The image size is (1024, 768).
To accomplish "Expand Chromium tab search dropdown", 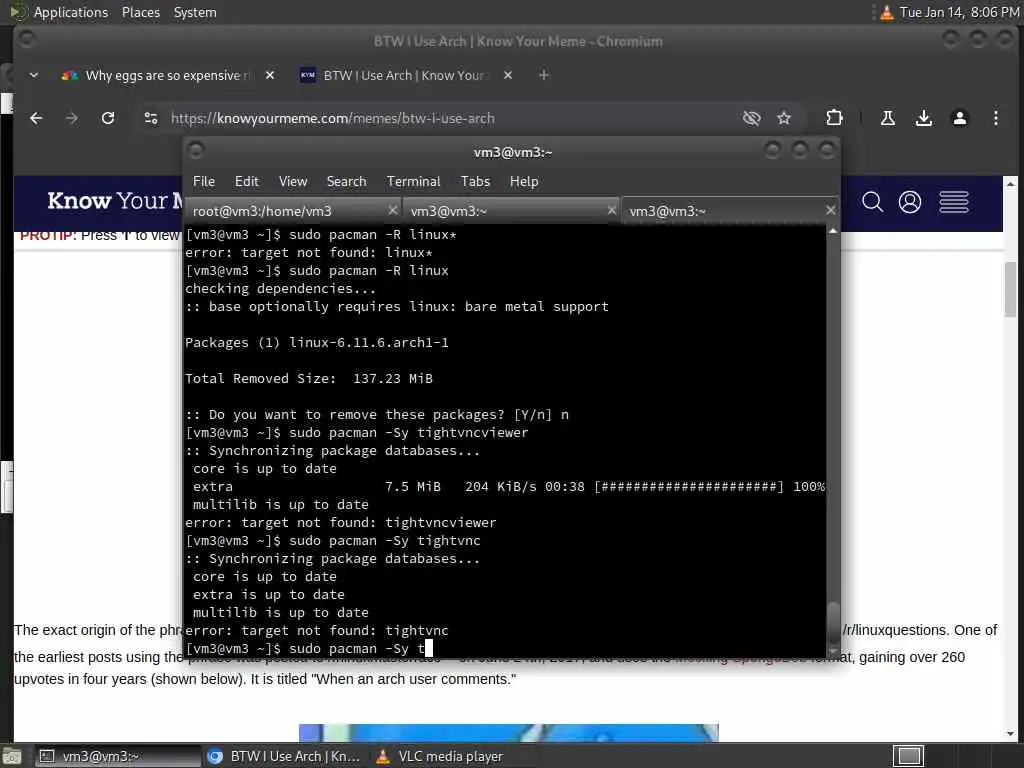I will coord(34,75).
